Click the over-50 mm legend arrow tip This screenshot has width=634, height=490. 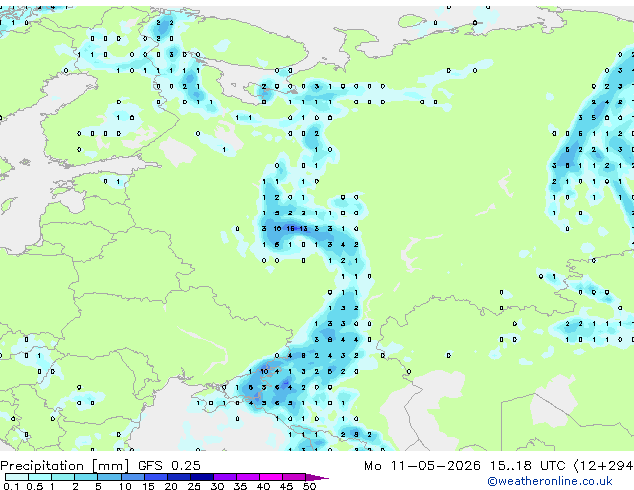tap(317, 477)
